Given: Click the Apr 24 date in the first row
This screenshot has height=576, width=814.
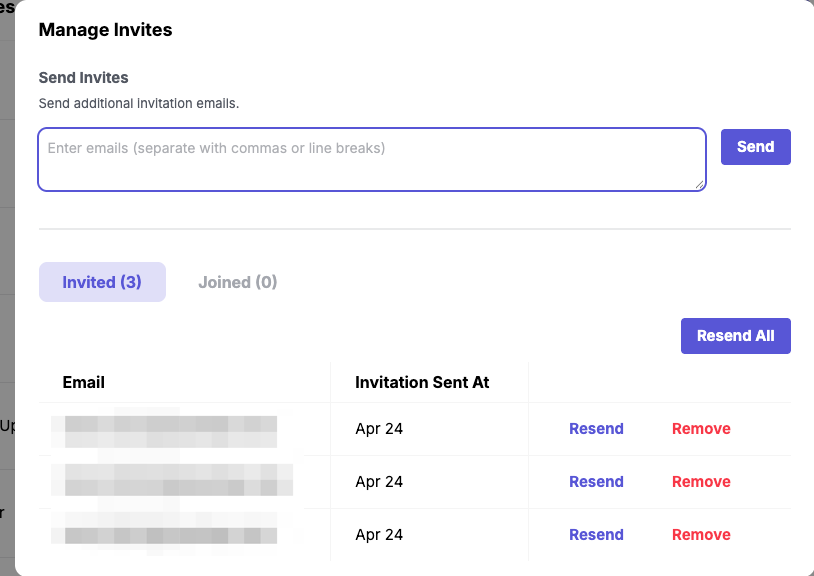Looking at the screenshot, I should click(x=379, y=429).
